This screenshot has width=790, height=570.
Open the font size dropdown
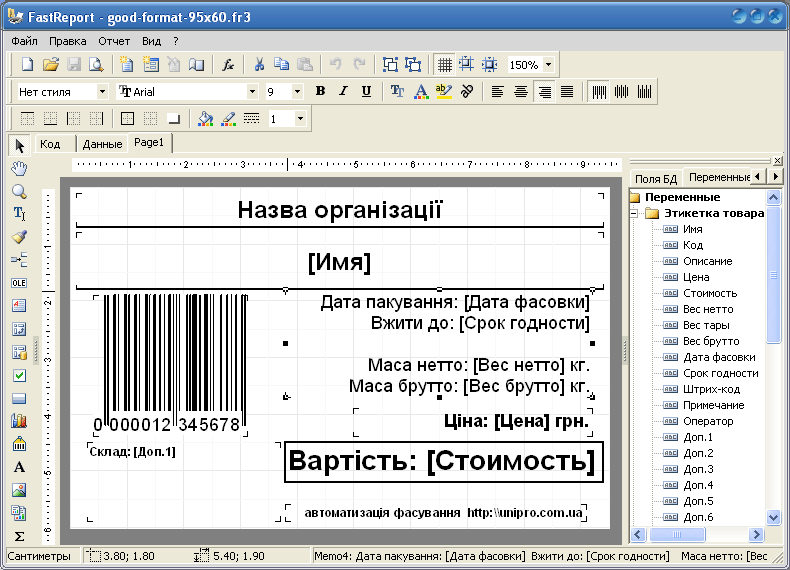click(297, 92)
